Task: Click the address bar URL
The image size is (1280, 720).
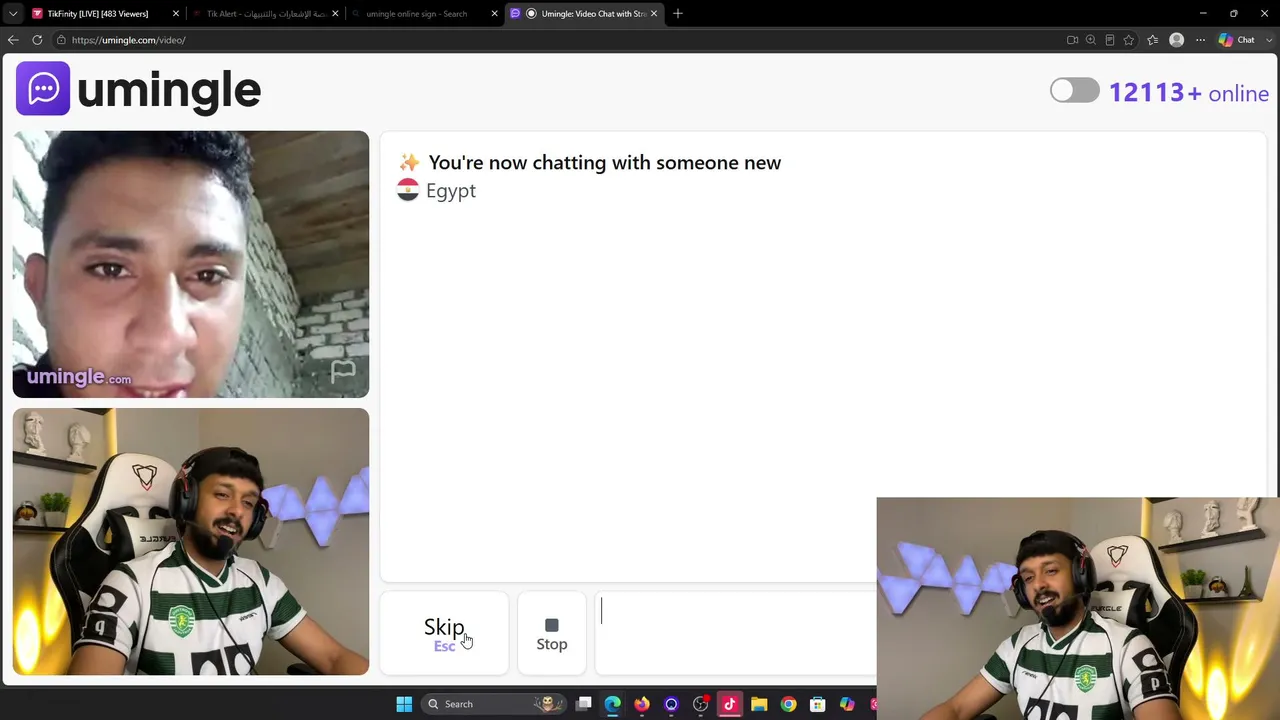Action: [x=128, y=40]
